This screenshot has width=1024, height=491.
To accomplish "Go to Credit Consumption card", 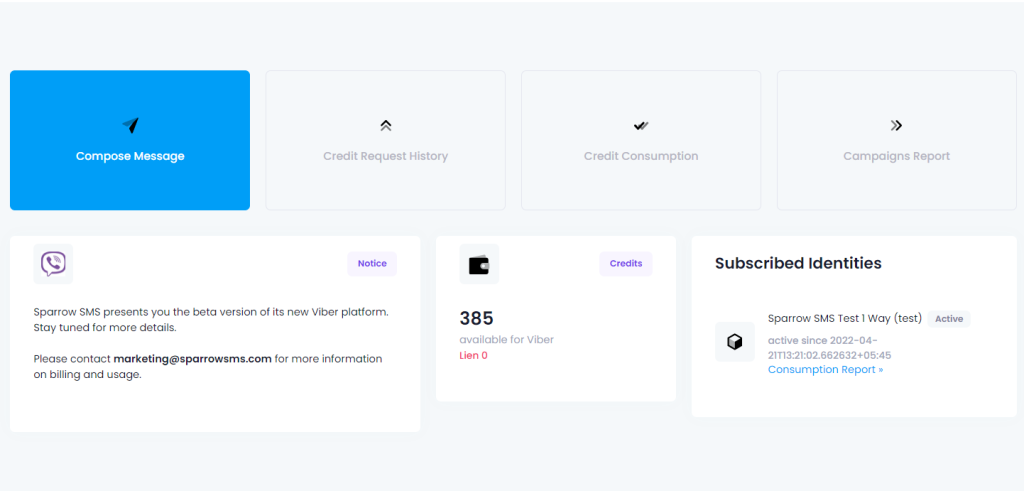I will pyautogui.click(x=641, y=140).
